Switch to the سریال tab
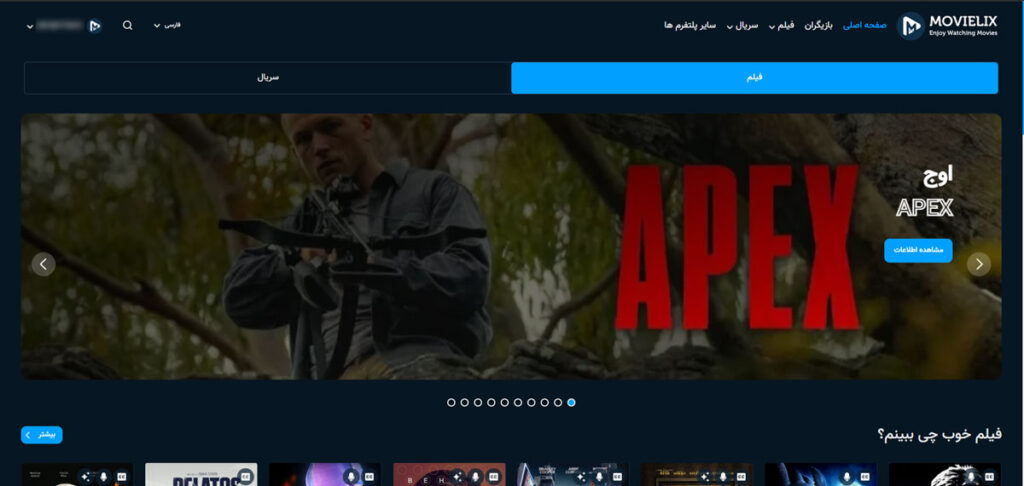The height and width of the screenshot is (486, 1024). [x=268, y=78]
